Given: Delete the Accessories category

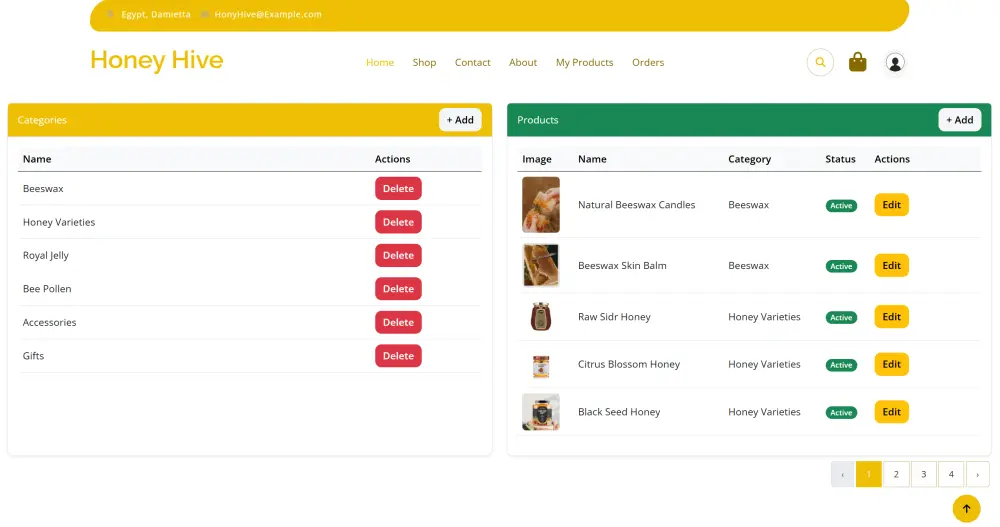Looking at the screenshot, I should (398, 322).
